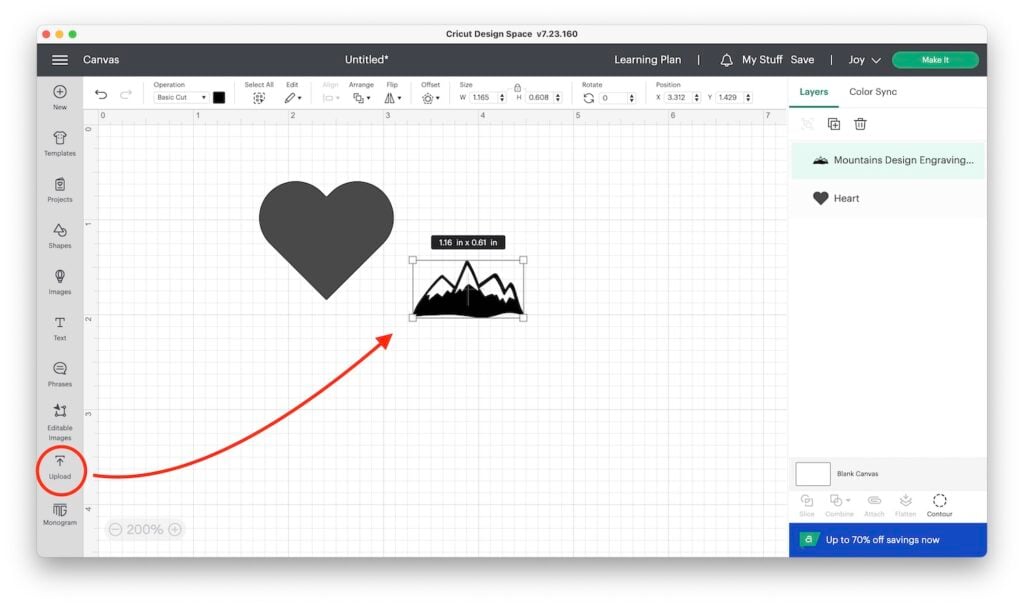Click New in the left sidebar

pos(59,97)
